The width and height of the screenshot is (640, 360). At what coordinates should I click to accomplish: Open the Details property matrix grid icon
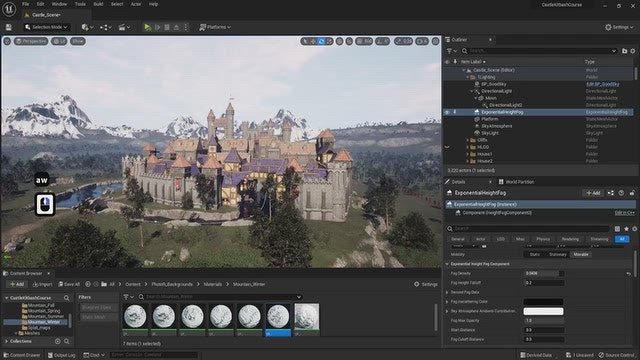(617, 229)
